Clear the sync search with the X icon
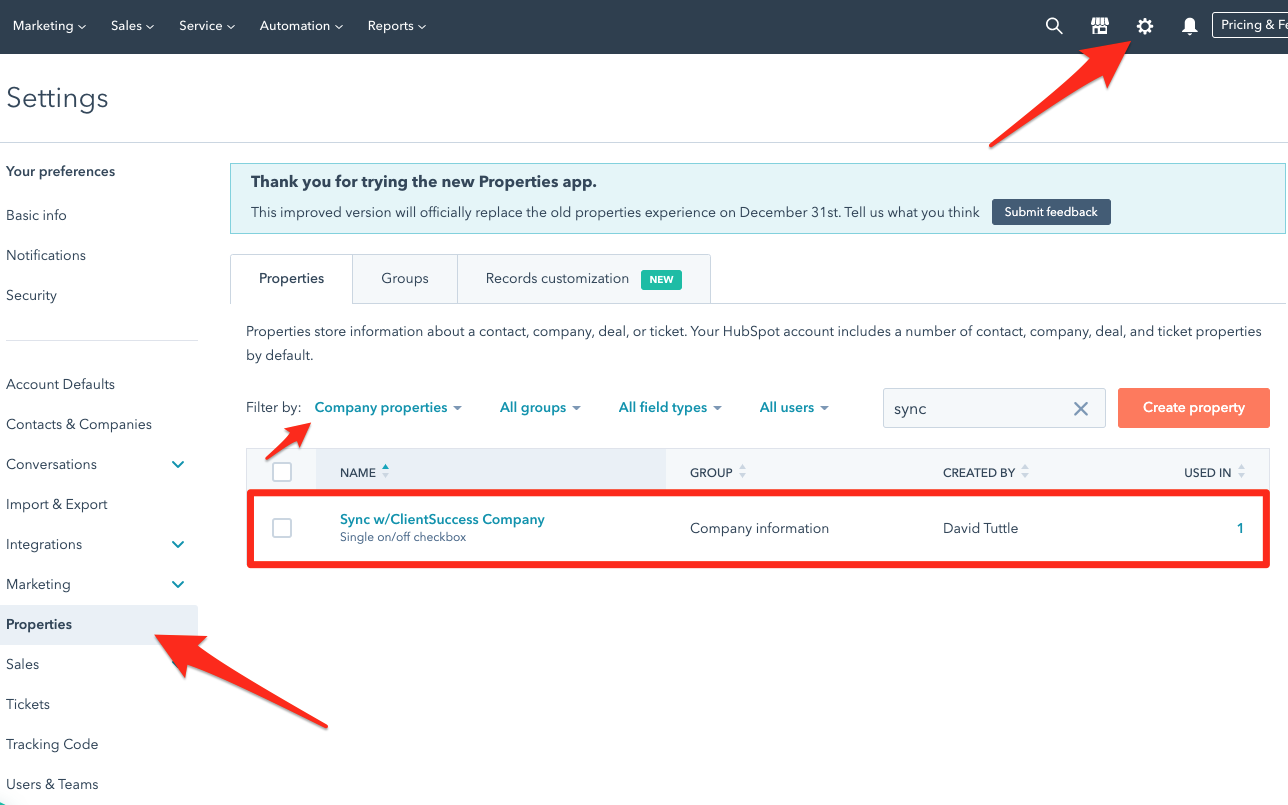1288x805 pixels. [x=1081, y=408]
